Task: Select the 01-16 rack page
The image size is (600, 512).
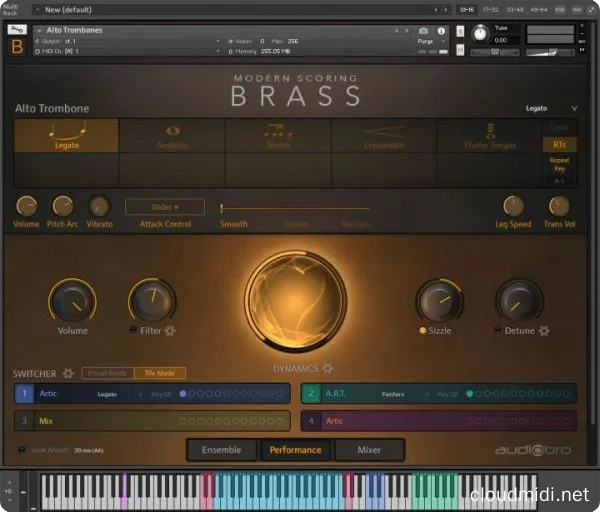Action: pyautogui.click(x=467, y=10)
